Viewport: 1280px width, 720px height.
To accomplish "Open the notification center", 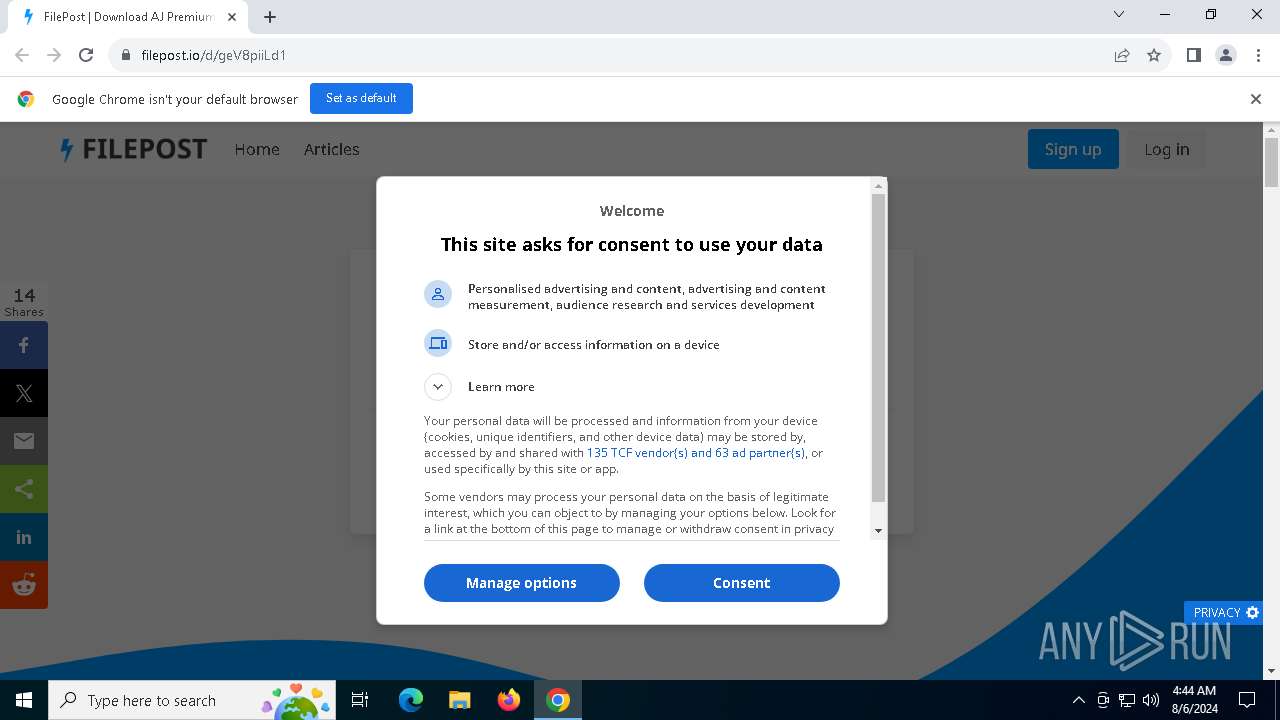I will (1247, 700).
